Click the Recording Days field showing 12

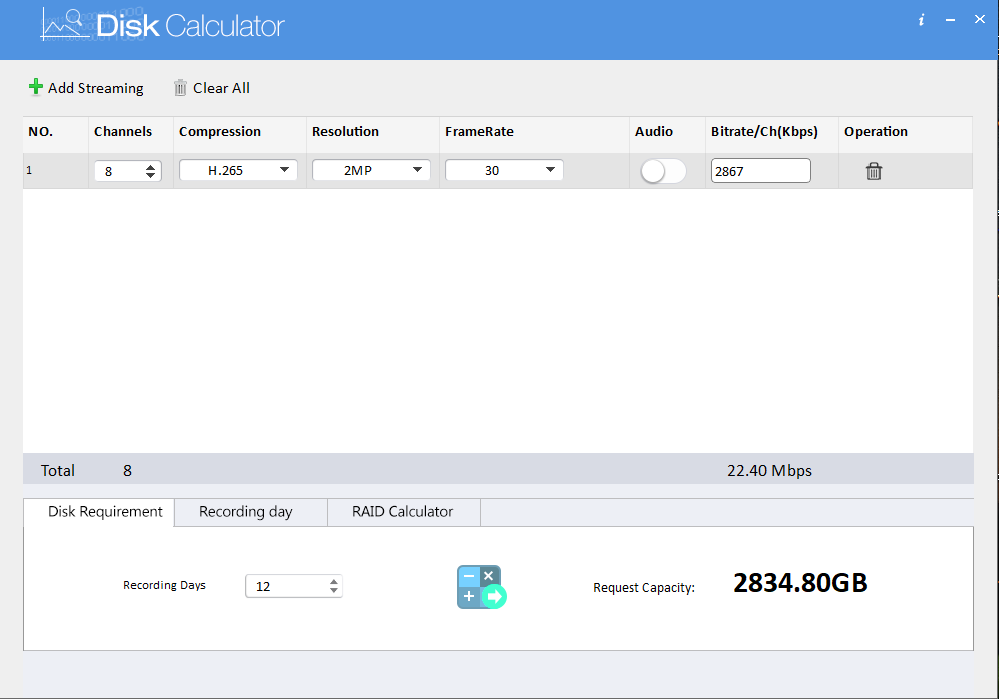[x=294, y=586]
